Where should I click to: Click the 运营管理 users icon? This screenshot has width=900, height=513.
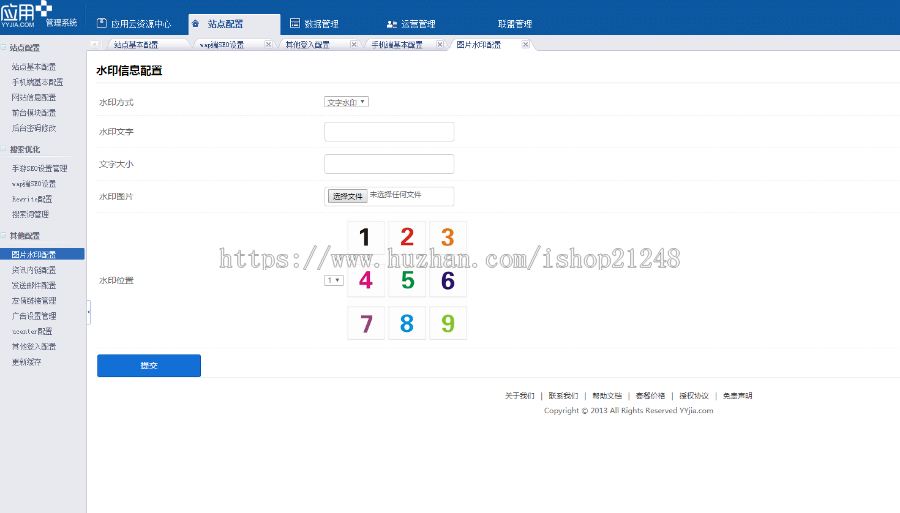pyautogui.click(x=392, y=24)
